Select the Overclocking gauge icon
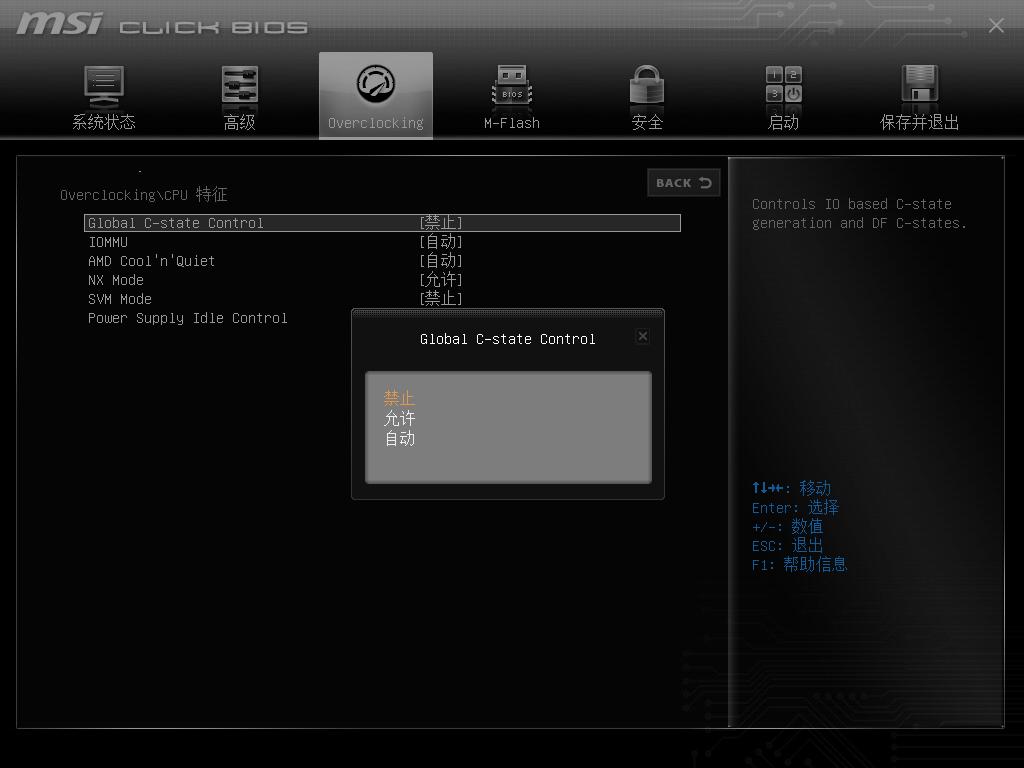 coord(376,85)
